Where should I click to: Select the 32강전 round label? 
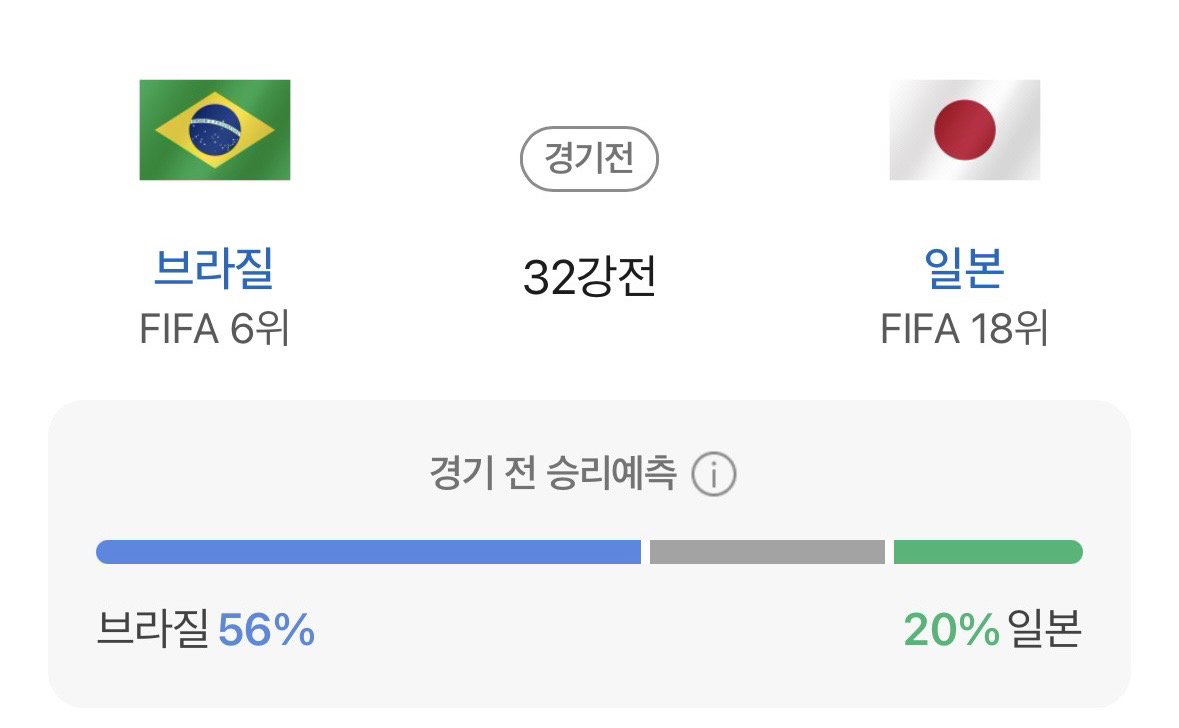pyautogui.click(x=590, y=276)
